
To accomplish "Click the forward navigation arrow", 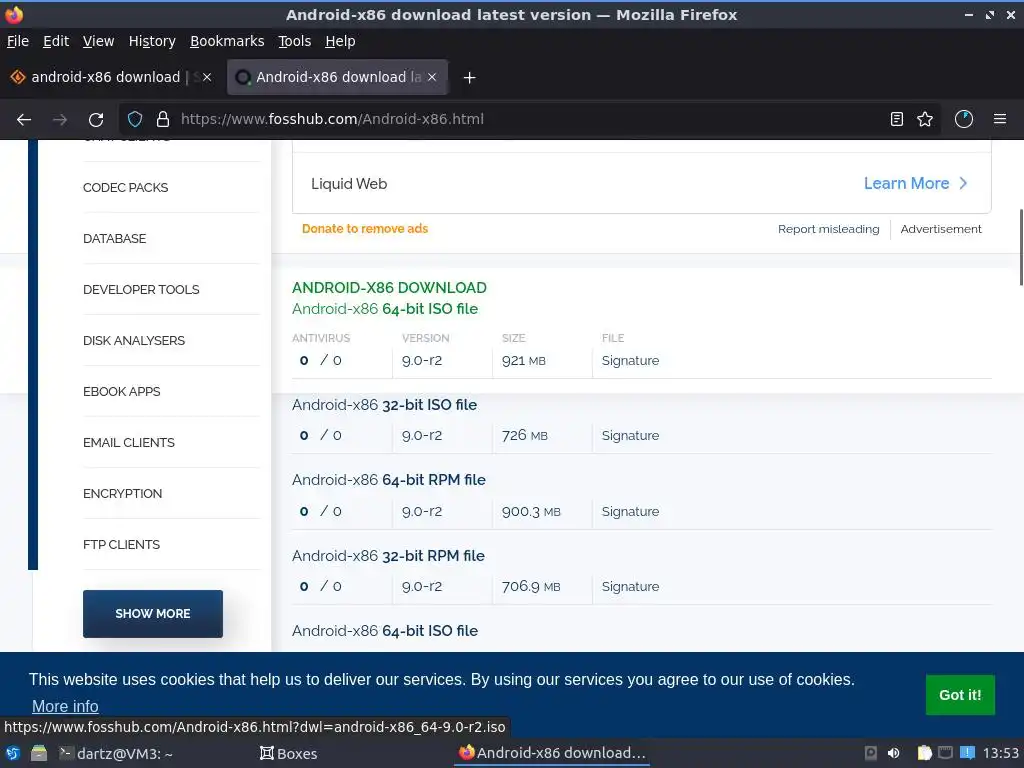I will click(x=60, y=120).
